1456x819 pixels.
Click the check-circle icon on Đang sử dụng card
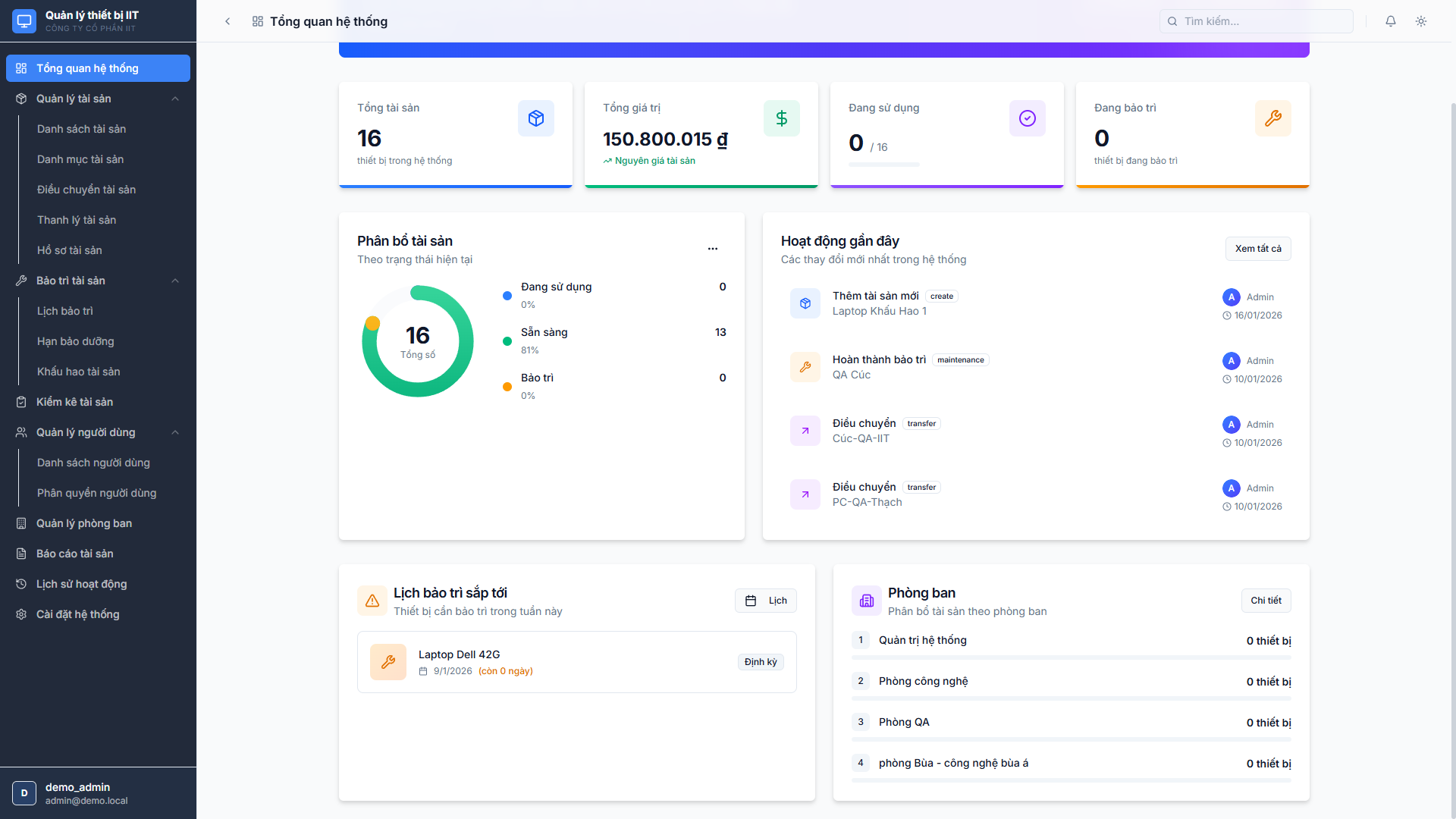(x=1028, y=118)
